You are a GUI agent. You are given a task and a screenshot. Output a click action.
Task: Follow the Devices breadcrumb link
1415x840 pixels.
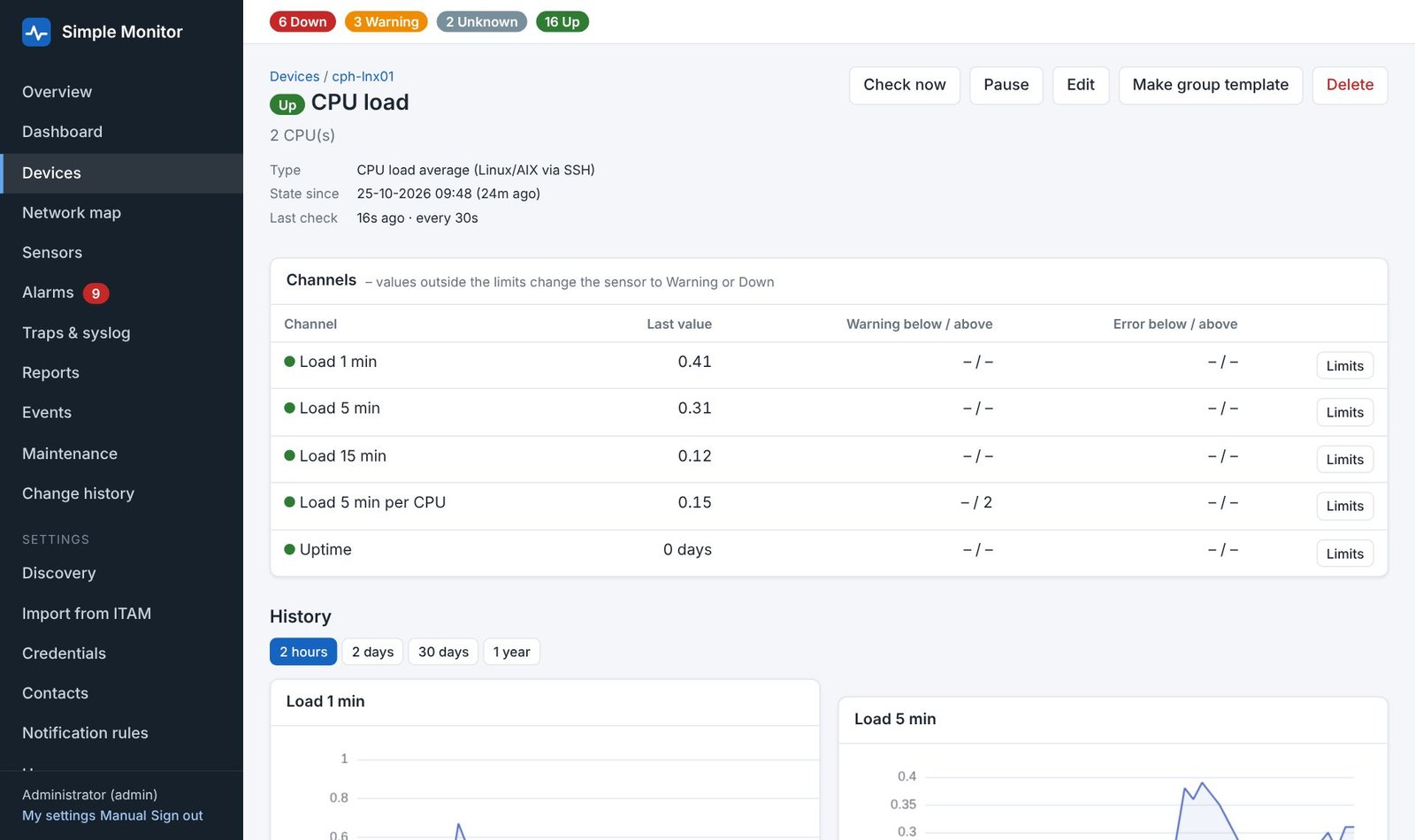click(x=294, y=77)
